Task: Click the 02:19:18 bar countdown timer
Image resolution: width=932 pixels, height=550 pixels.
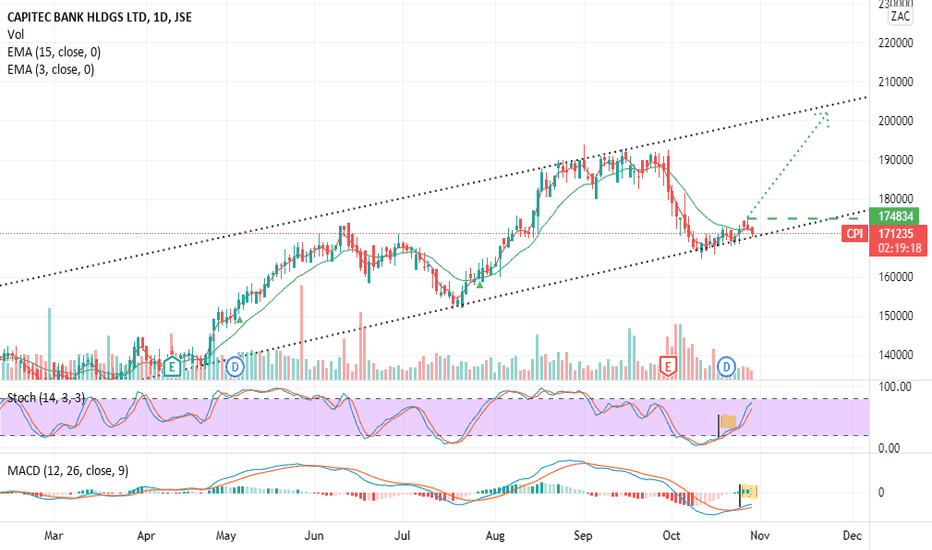Action: 898,249
